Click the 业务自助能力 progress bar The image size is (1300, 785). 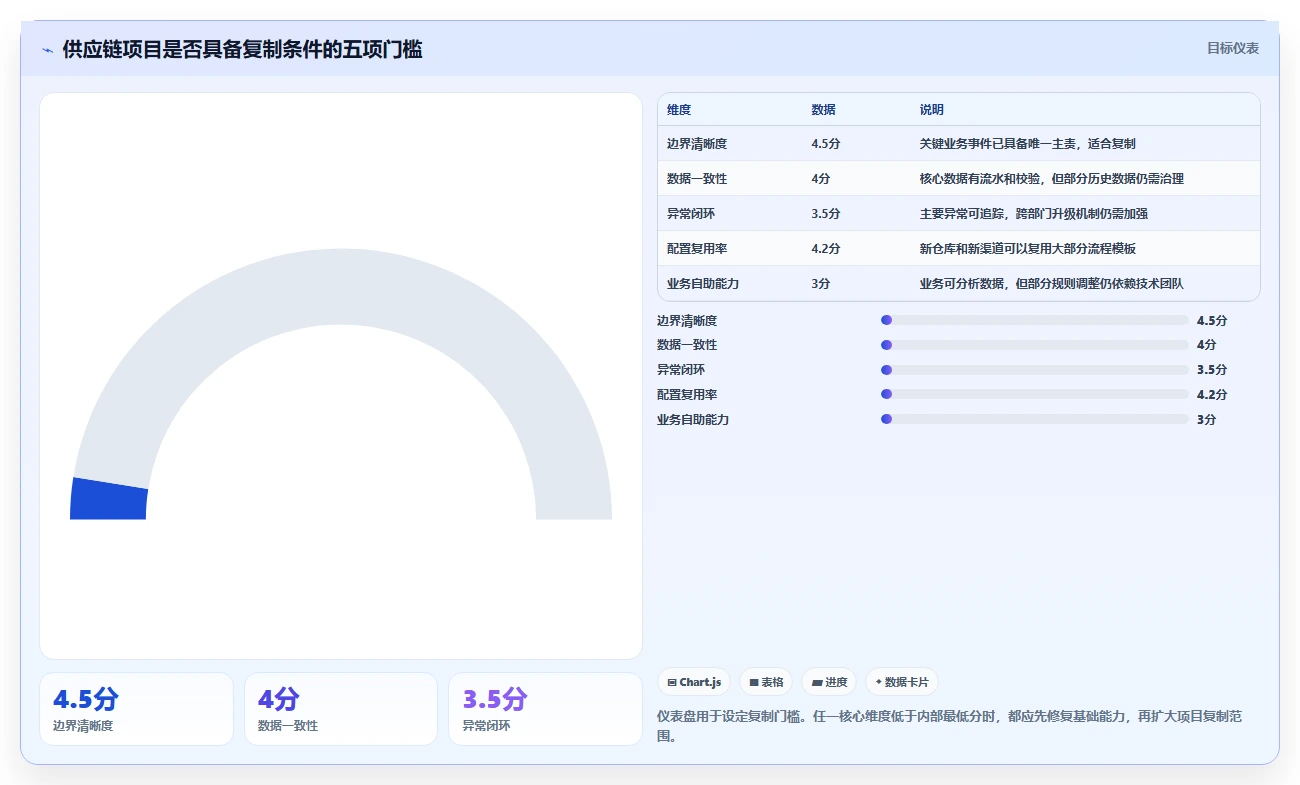pos(1035,419)
